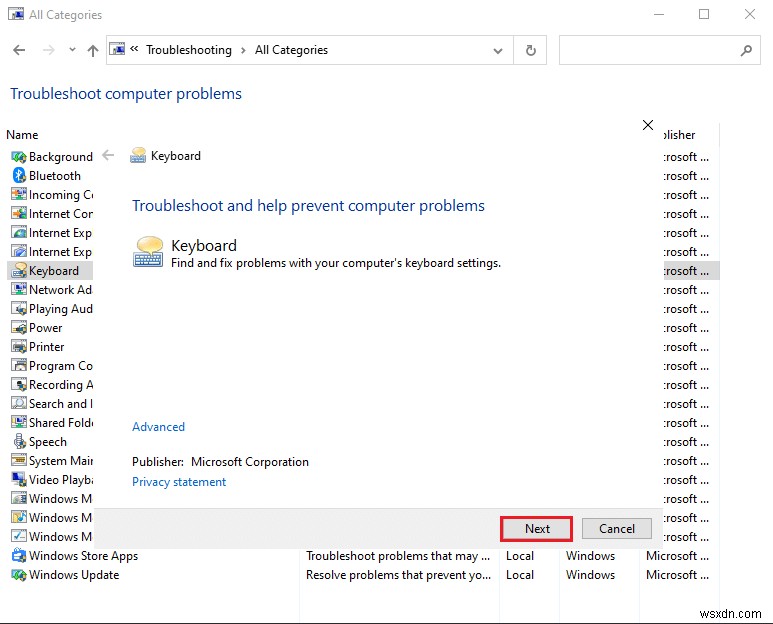
Task: Click the Keyboard icon in dialog header
Action: (138, 156)
